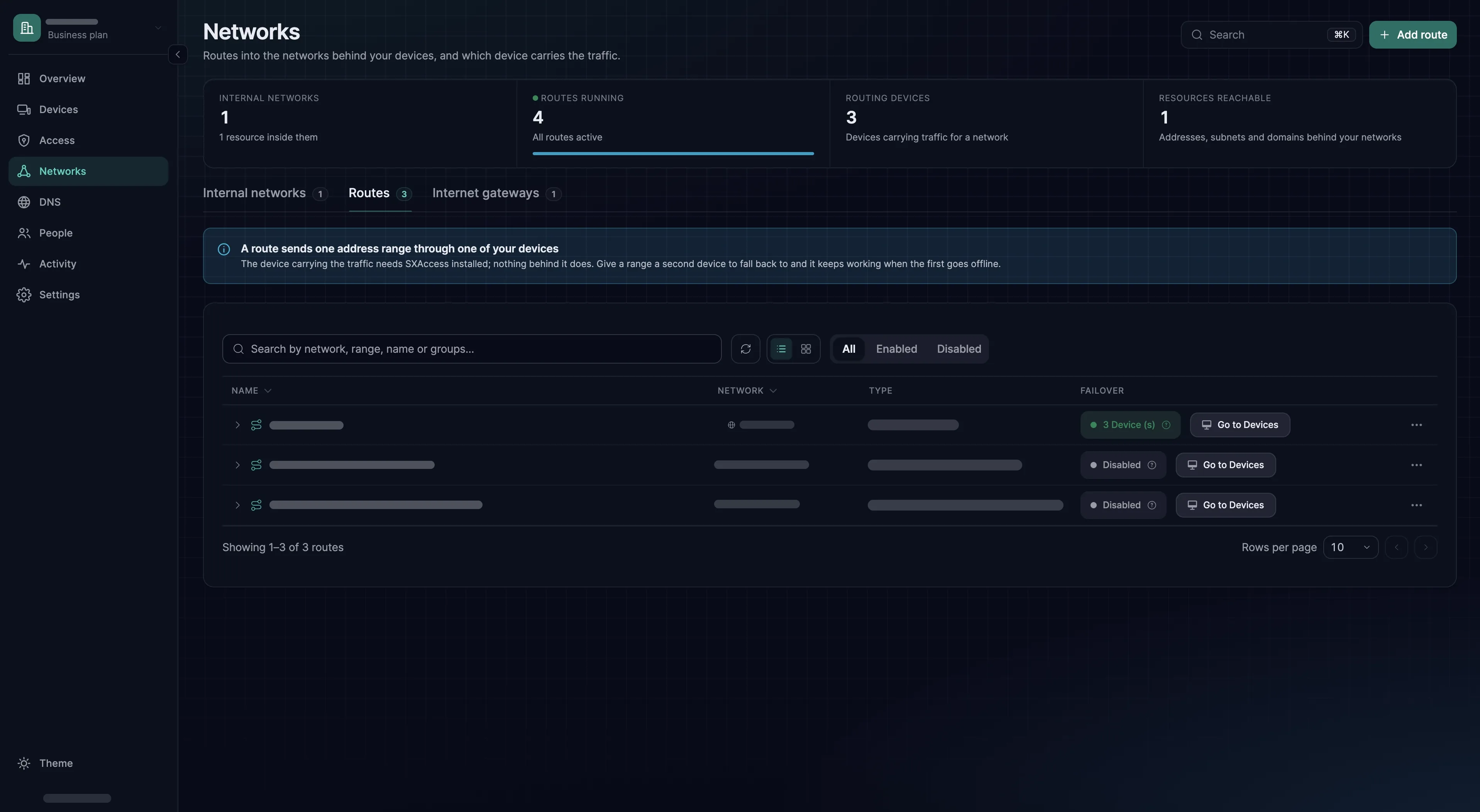This screenshot has height=812, width=1480.
Task: Click the Settings gear icon
Action: pos(24,294)
